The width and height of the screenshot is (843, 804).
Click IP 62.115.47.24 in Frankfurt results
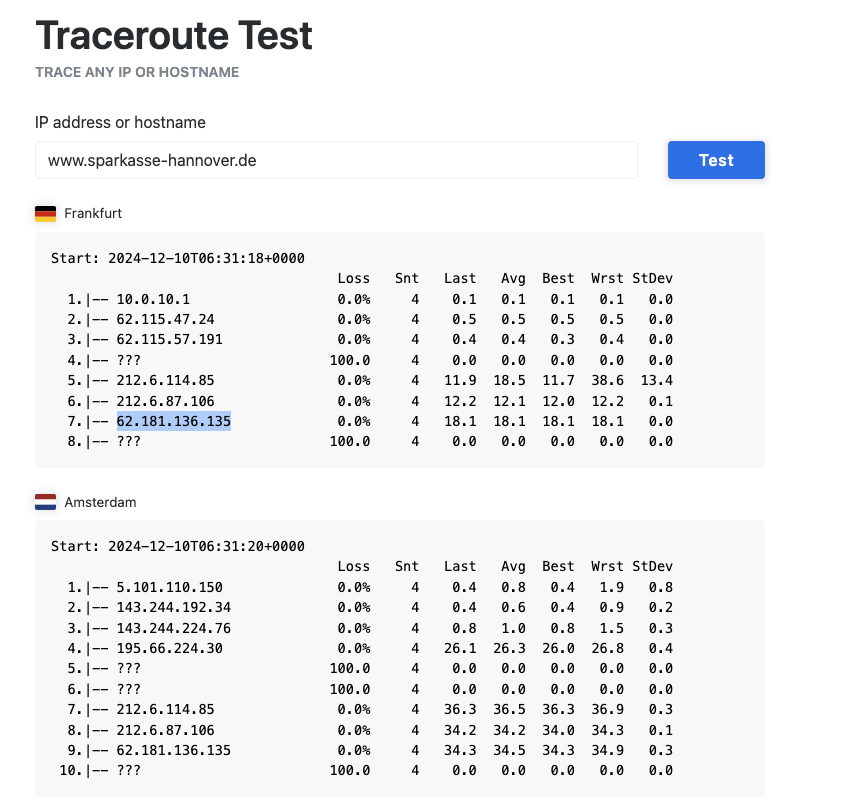coord(166,319)
